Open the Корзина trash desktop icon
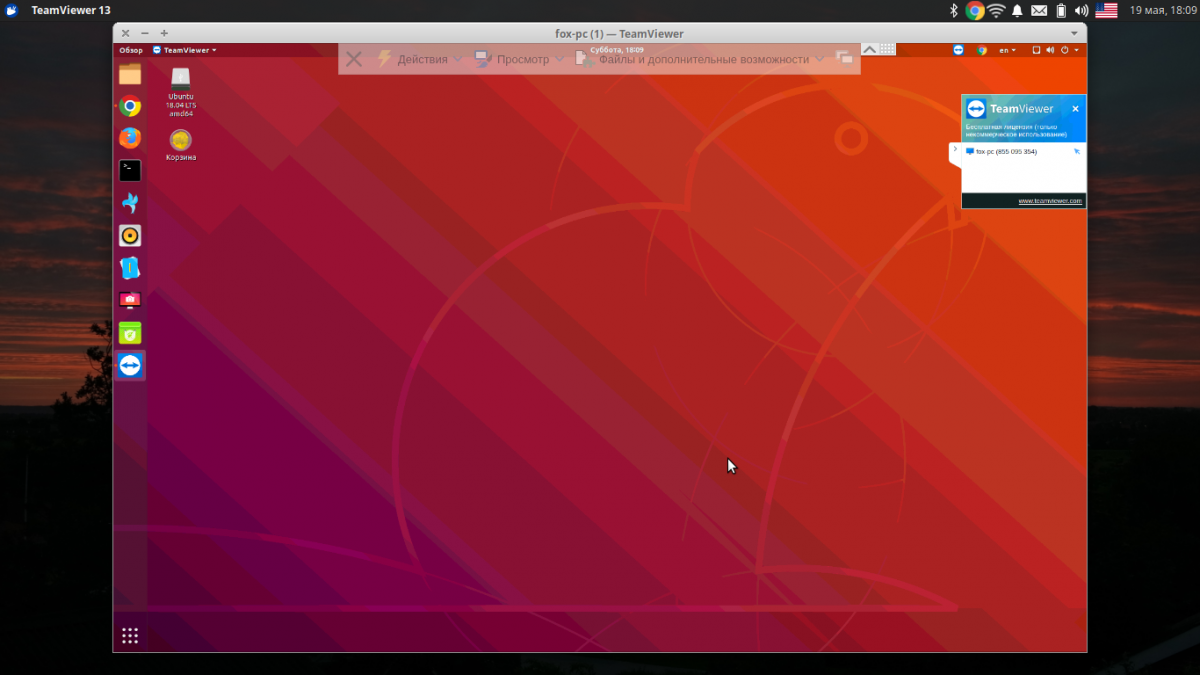 (x=181, y=144)
